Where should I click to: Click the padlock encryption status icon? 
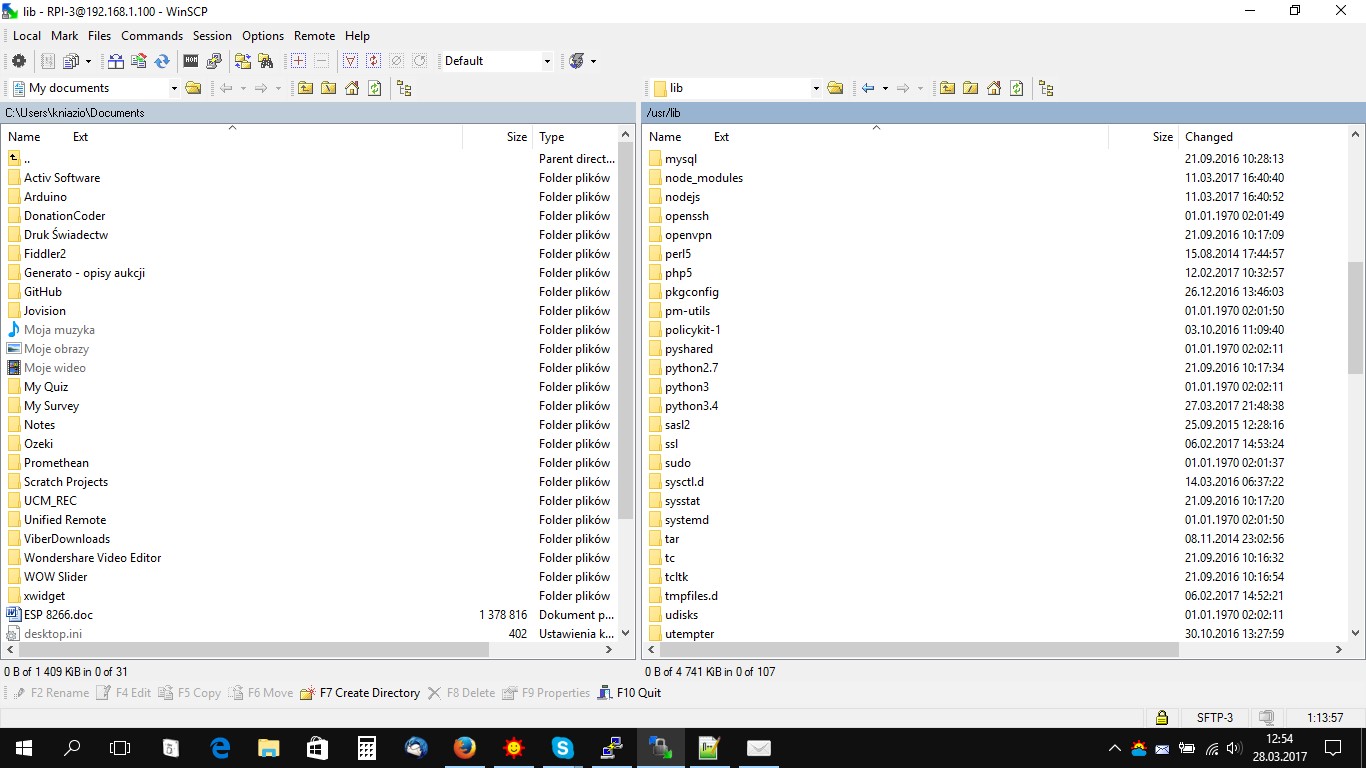[x=1161, y=717]
